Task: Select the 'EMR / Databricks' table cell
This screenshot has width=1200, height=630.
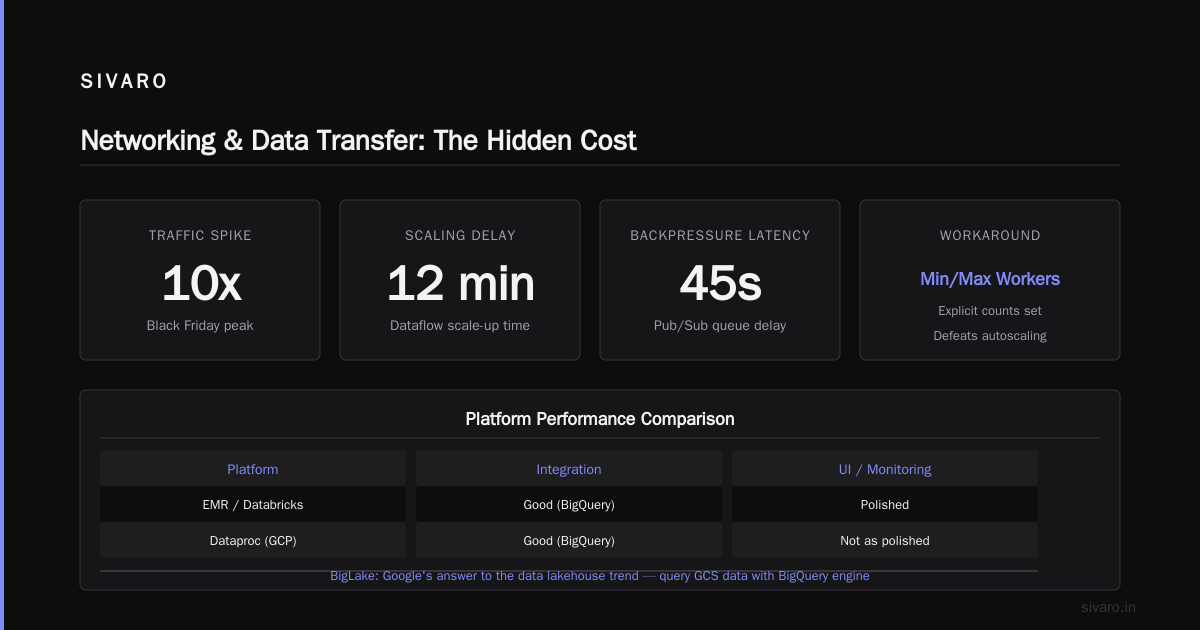Action: 253,505
